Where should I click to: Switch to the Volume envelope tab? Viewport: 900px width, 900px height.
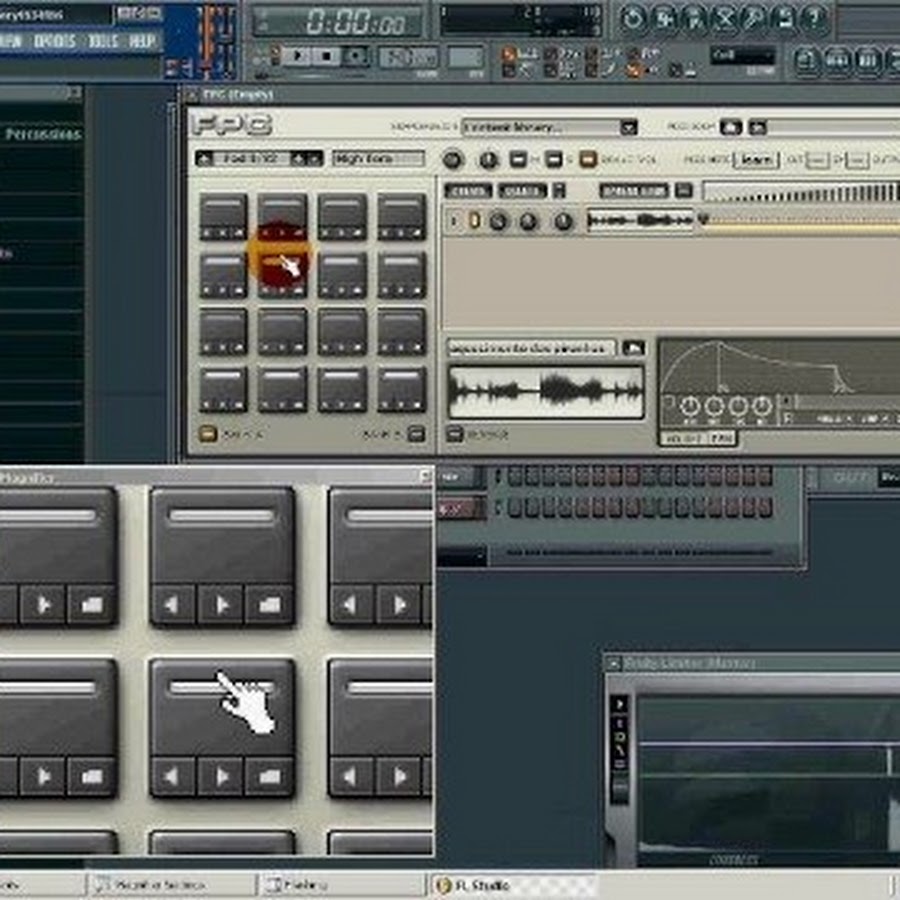coord(684,439)
